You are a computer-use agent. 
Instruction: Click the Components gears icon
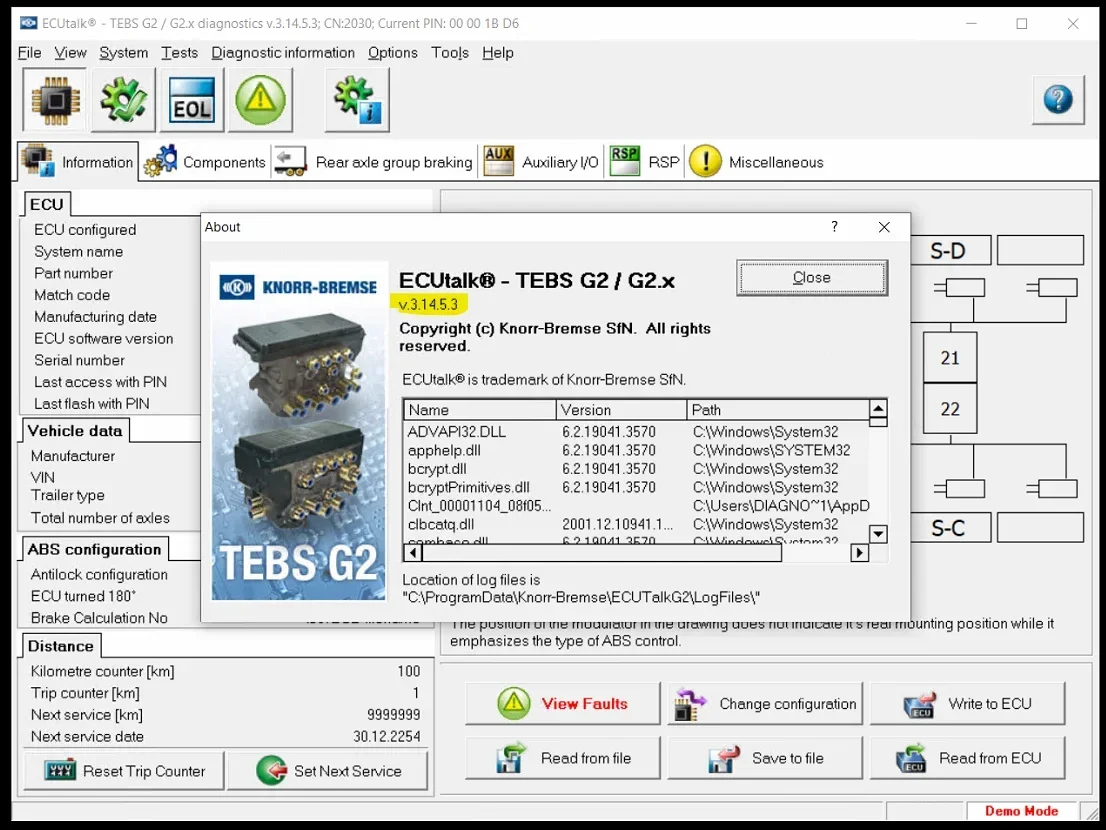161,161
